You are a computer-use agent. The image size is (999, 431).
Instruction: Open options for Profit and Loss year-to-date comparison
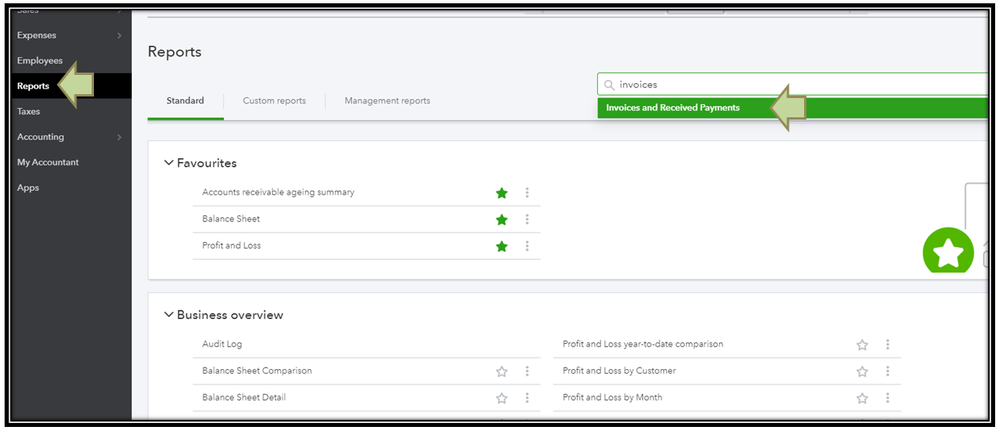[x=888, y=344]
